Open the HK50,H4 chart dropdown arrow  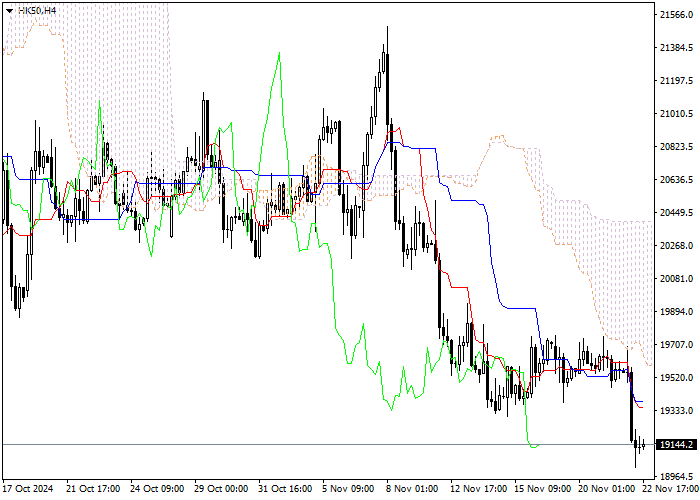coord(9,11)
